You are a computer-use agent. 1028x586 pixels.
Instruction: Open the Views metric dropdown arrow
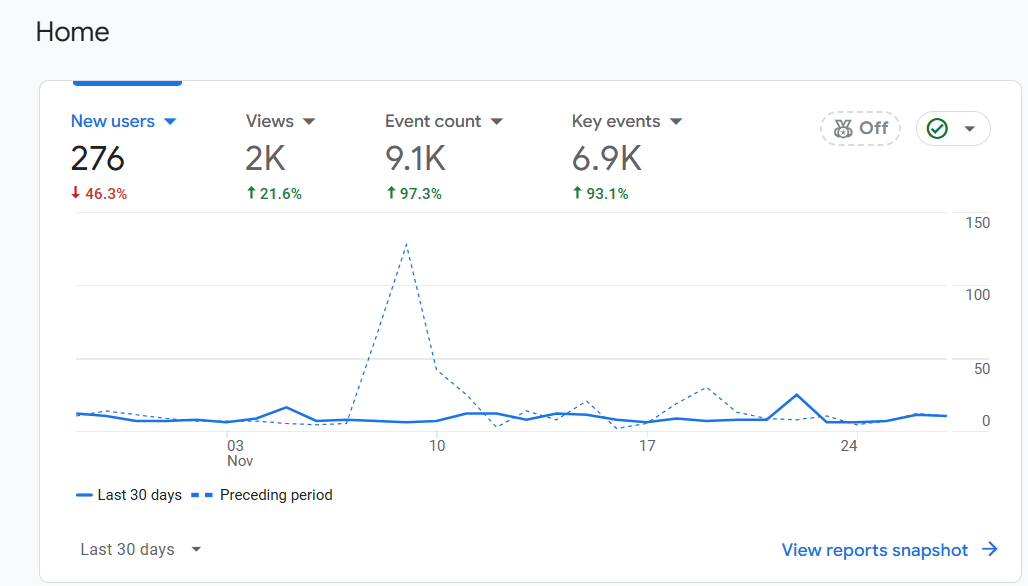tap(309, 122)
